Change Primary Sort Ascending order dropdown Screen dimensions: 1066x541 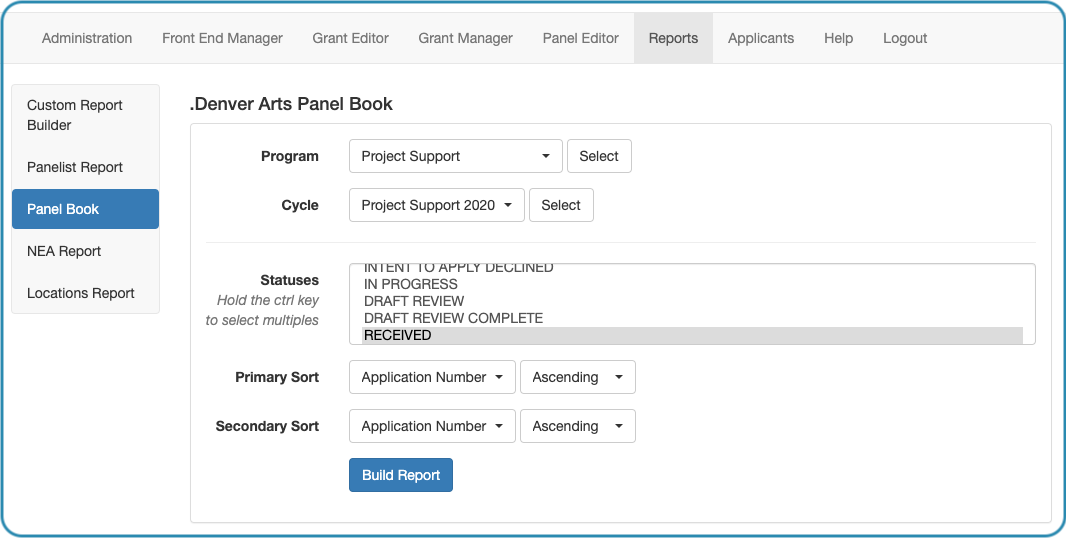[x=578, y=377]
